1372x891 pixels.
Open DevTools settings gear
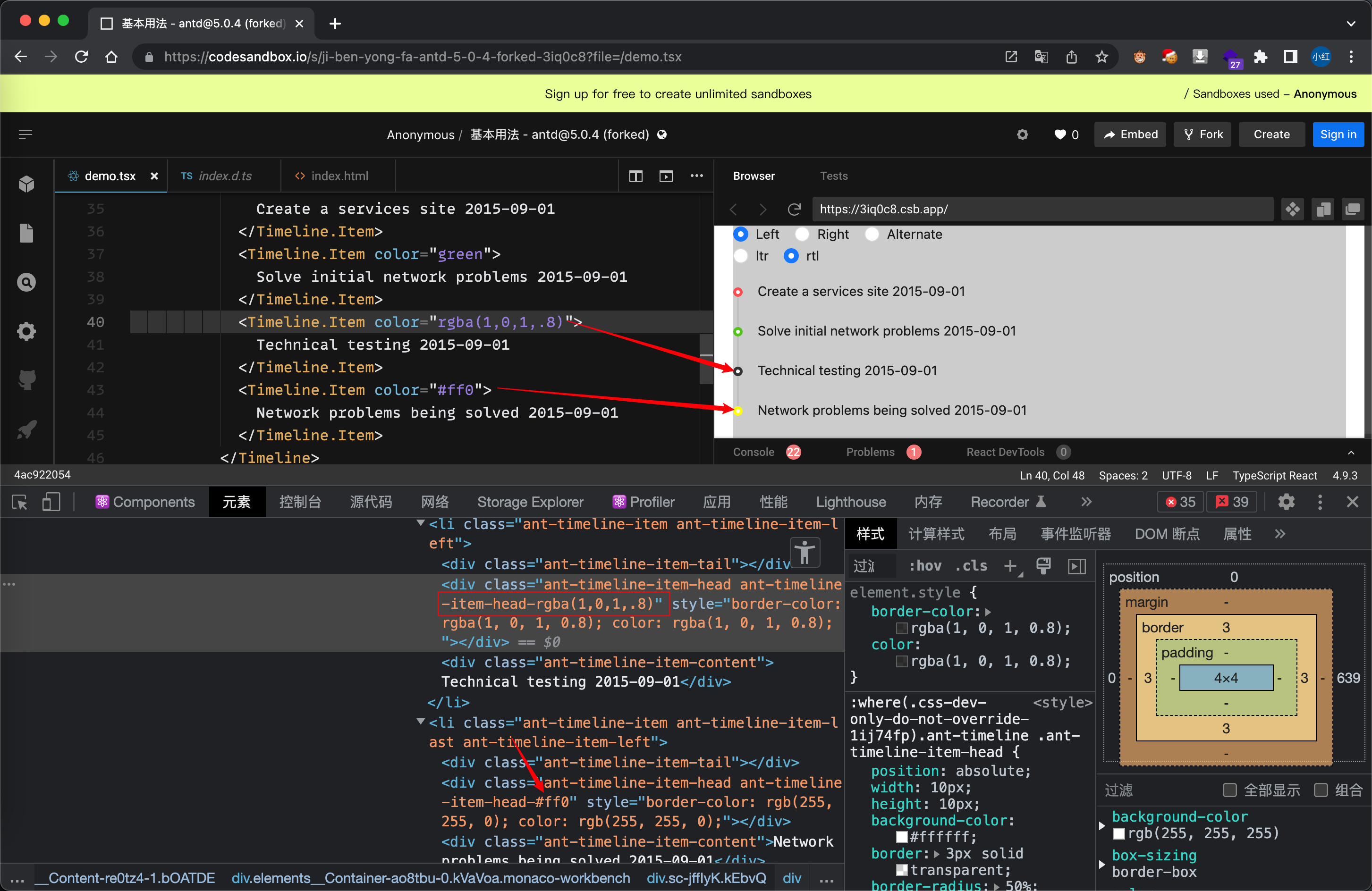pos(1286,502)
